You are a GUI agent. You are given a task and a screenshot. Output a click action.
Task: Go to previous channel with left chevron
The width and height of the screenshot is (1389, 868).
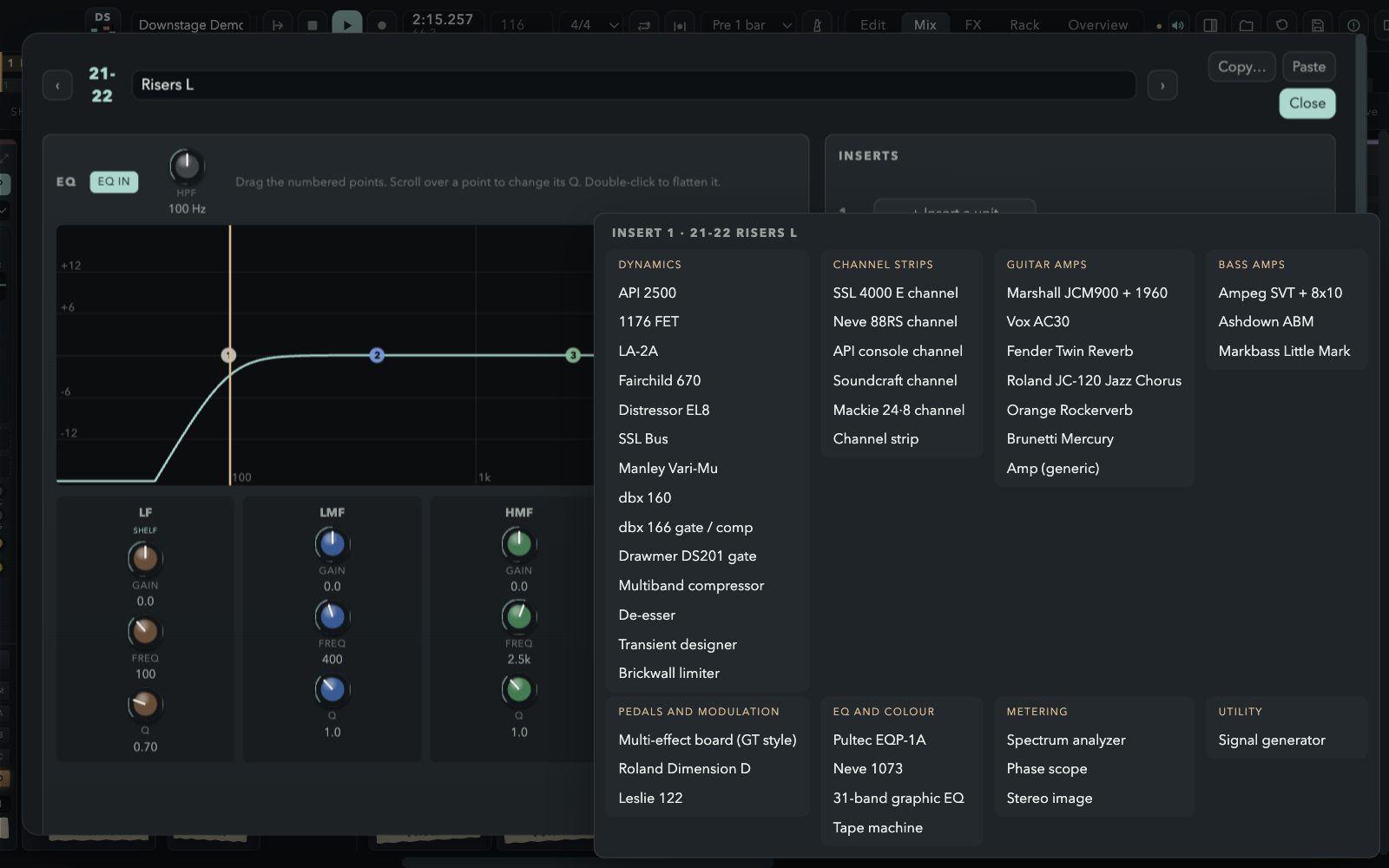pyautogui.click(x=57, y=85)
